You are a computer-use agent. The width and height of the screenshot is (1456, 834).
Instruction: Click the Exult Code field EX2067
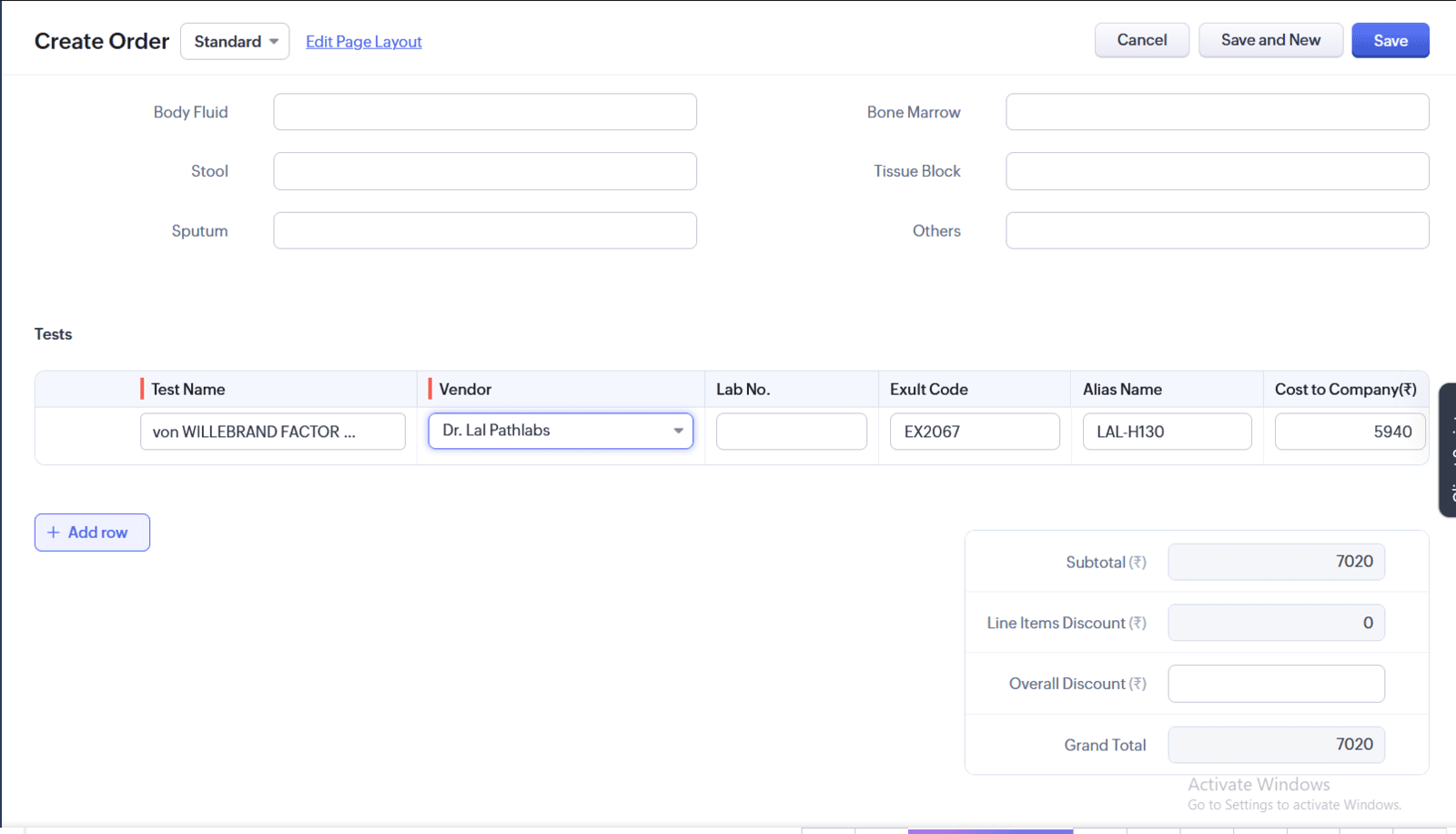974,432
